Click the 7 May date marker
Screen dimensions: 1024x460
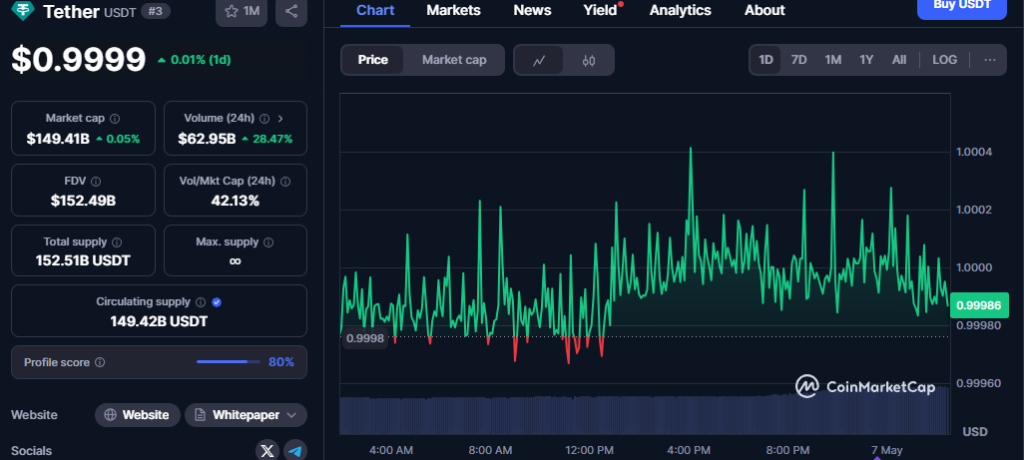click(x=886, y=450)
